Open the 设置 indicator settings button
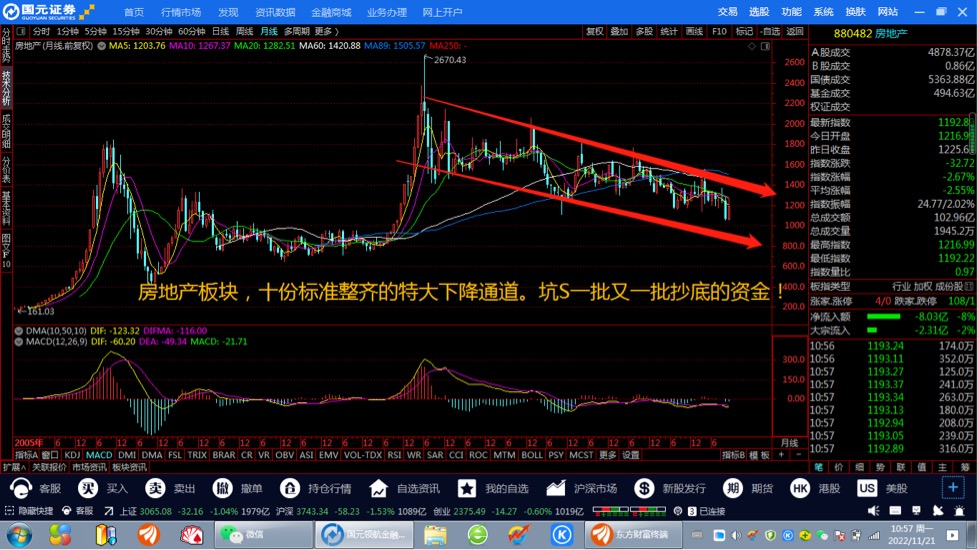This screenshot has height=550, width=977. click(631, 455)
